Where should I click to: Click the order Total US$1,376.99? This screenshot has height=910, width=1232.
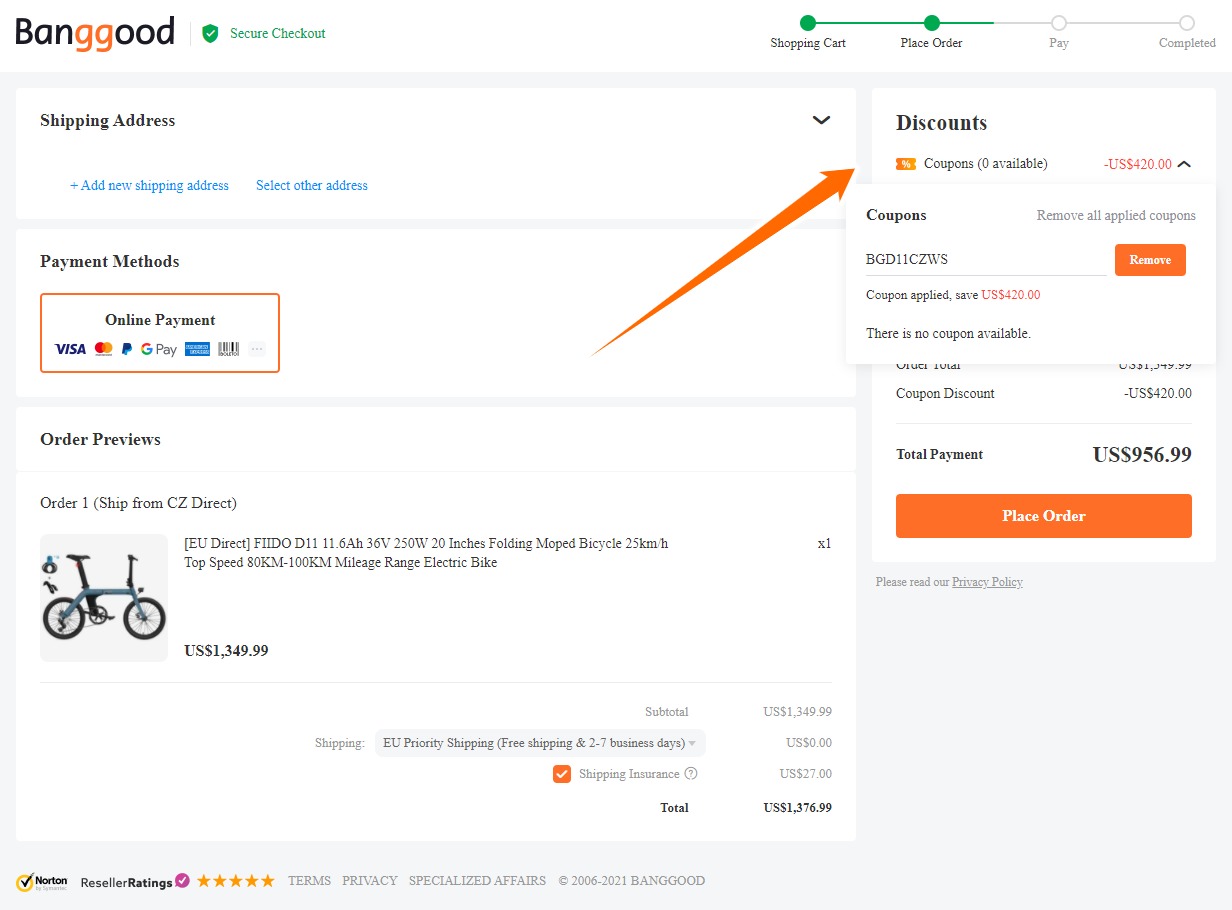point(797,808)
